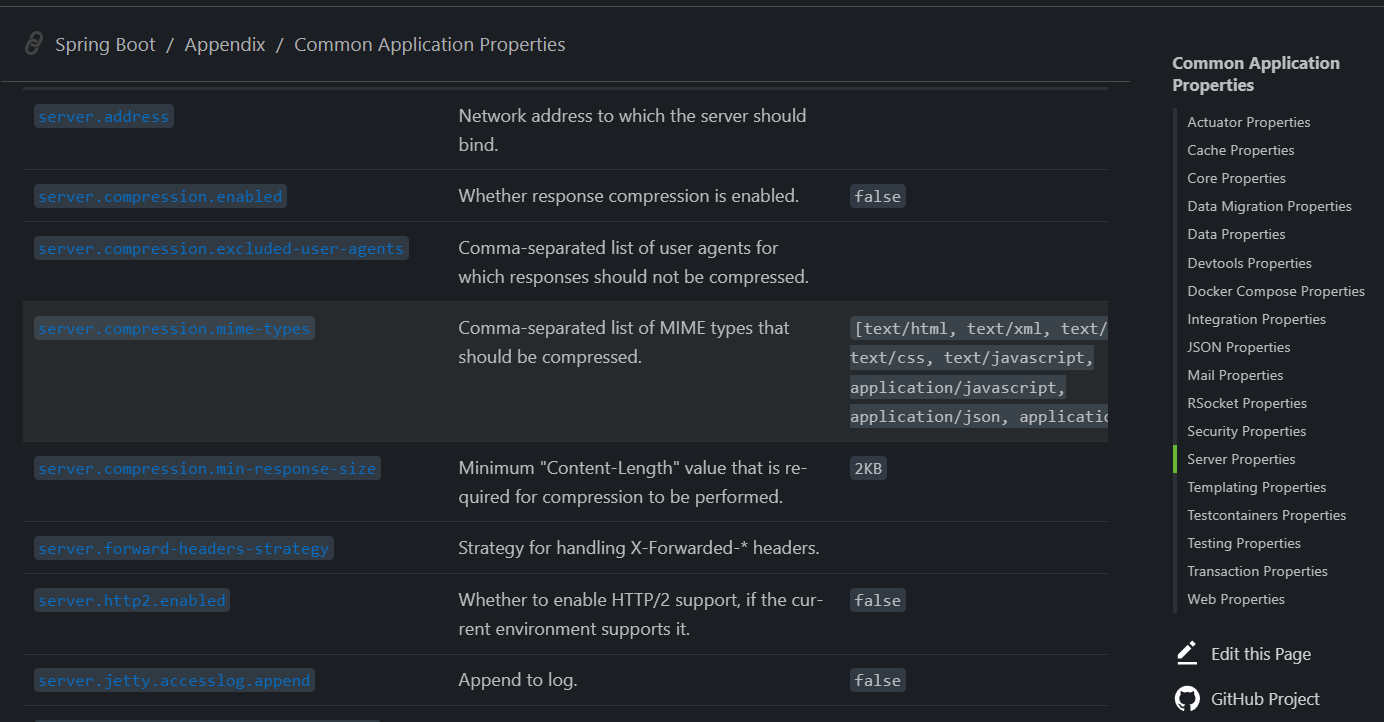This screenshot has height=722, width=1384.
Task: Click server.jetty.accesslog.append property link
Action: 174,681
